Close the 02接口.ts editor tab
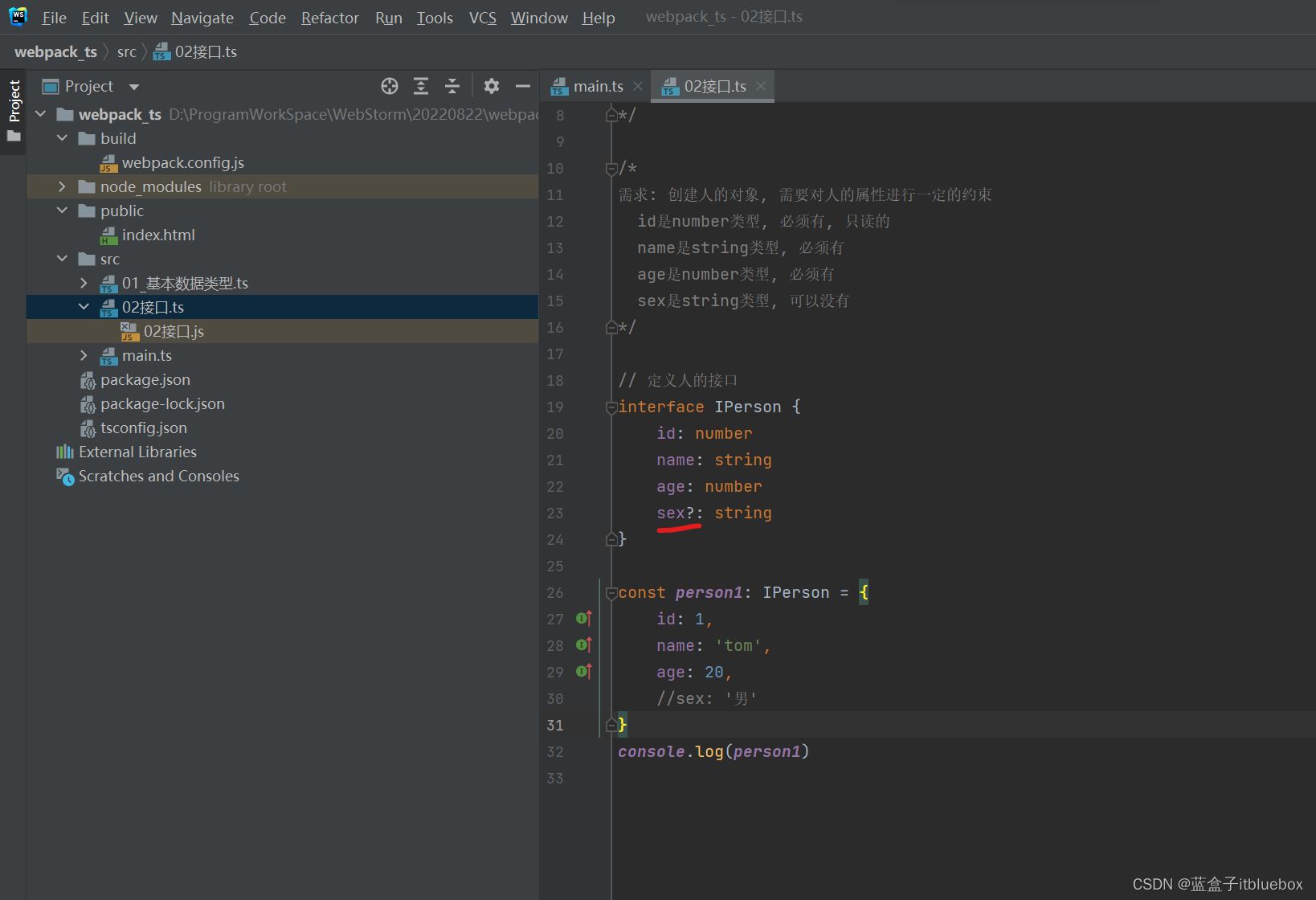The height and width of the screenshot is (900, 1316). [761, 86]
